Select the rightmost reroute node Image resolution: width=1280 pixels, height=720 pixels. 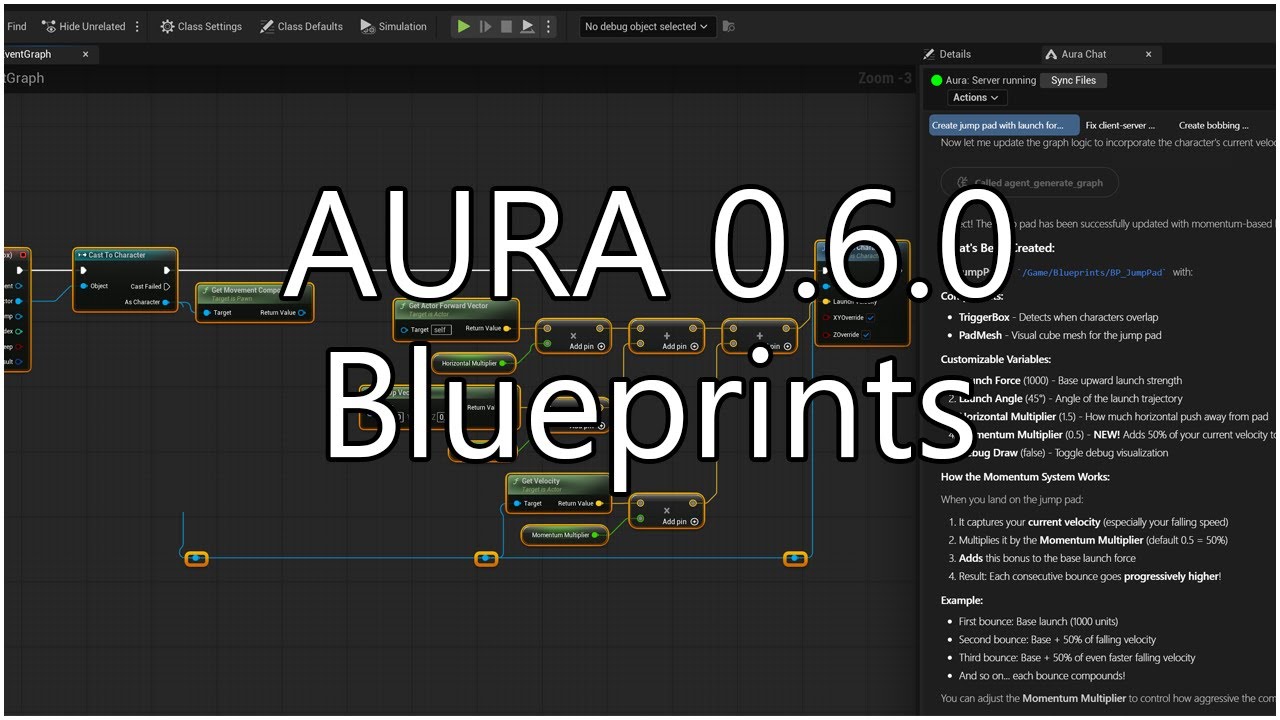click(795, 558)
